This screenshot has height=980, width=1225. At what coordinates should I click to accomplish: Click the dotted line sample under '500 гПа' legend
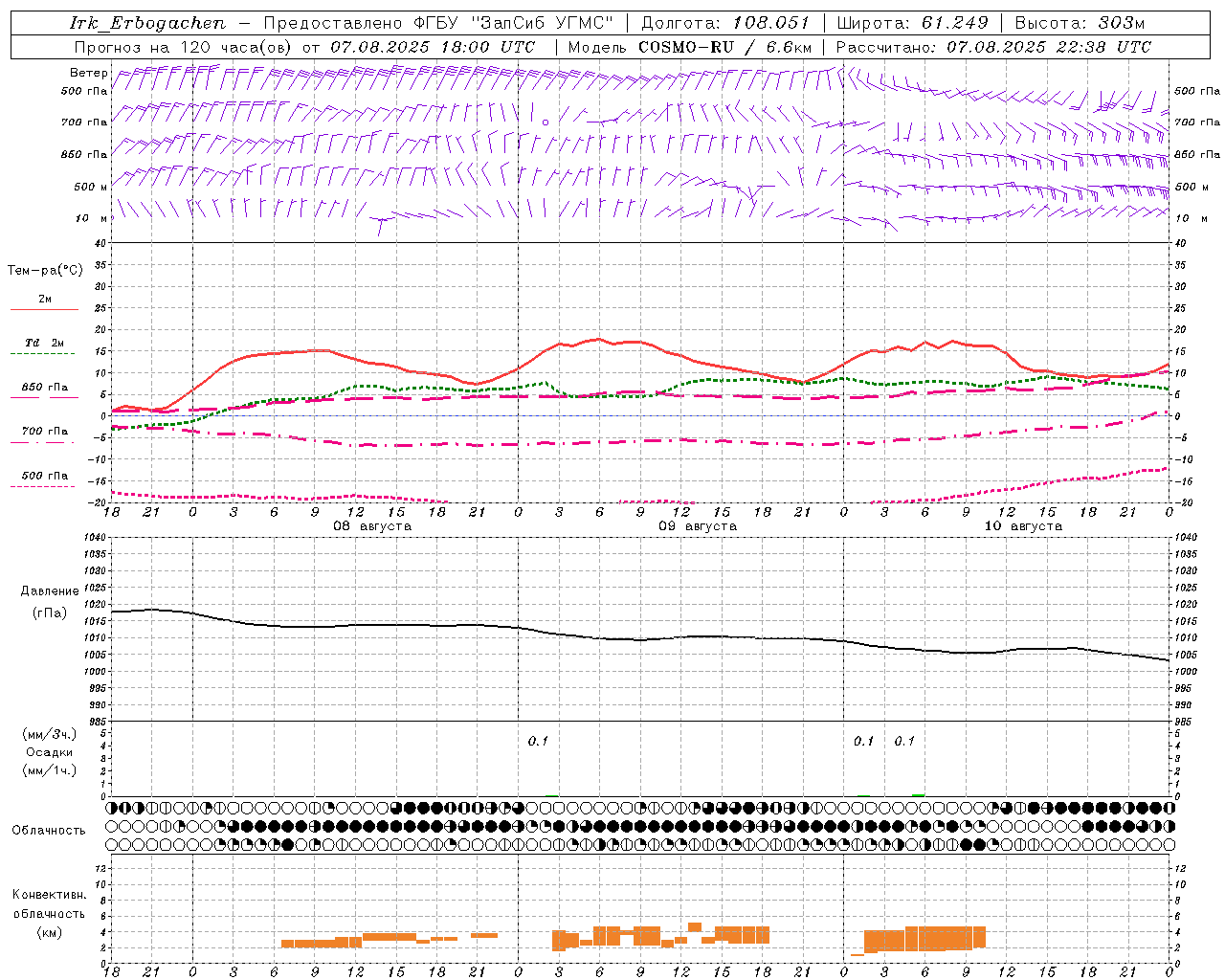click(44, 486)
